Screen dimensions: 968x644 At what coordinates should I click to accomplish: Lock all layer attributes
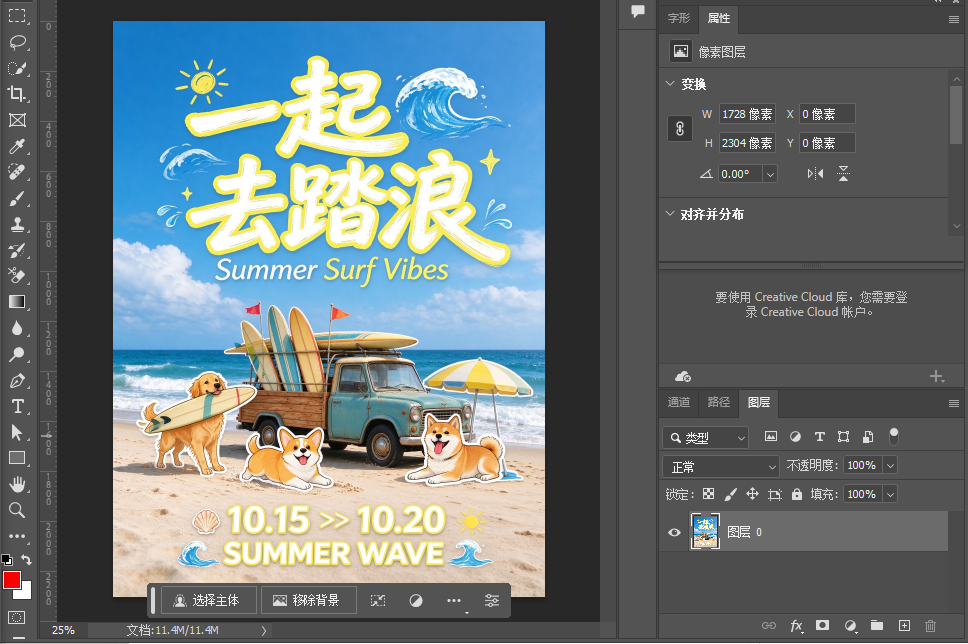click(797, 494)
